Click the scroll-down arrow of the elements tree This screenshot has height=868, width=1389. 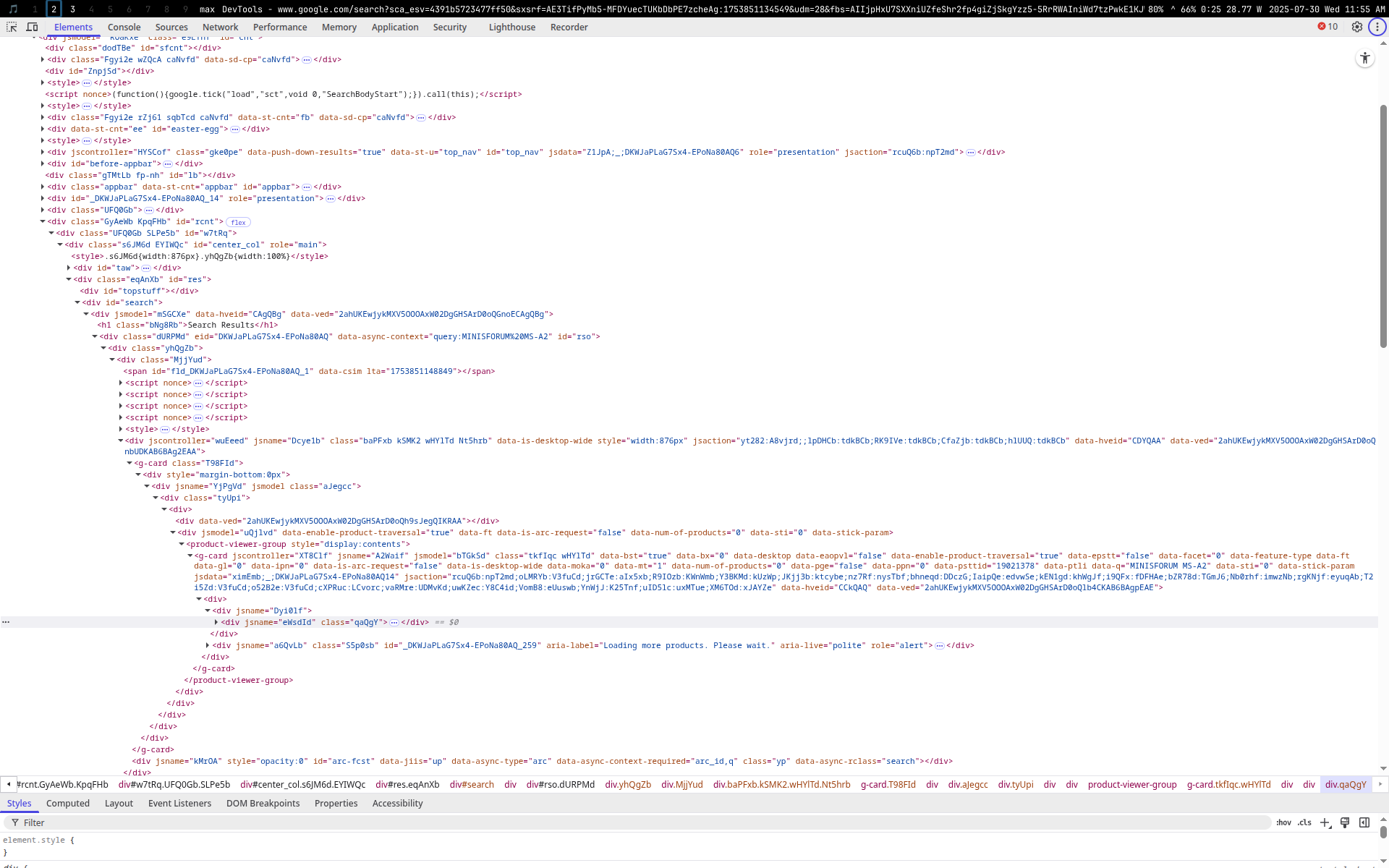tap(1383, 769)
